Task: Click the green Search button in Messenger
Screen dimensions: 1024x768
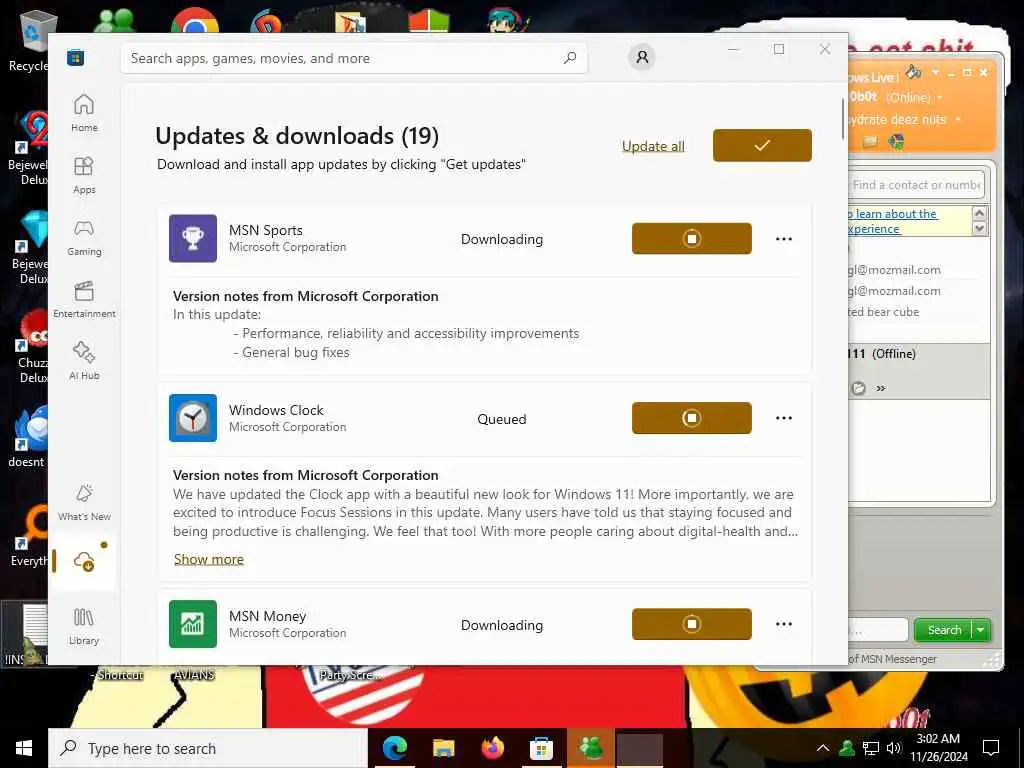Action: click(944, 630)
